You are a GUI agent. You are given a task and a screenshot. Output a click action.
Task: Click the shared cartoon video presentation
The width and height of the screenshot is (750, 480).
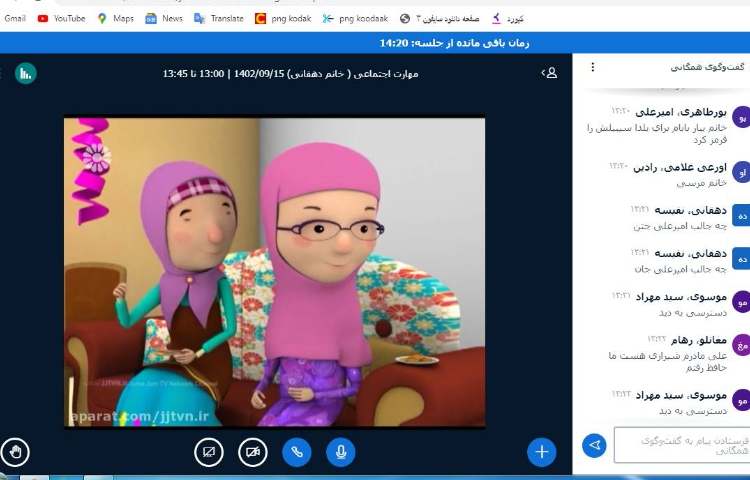(x=275, y=272)
